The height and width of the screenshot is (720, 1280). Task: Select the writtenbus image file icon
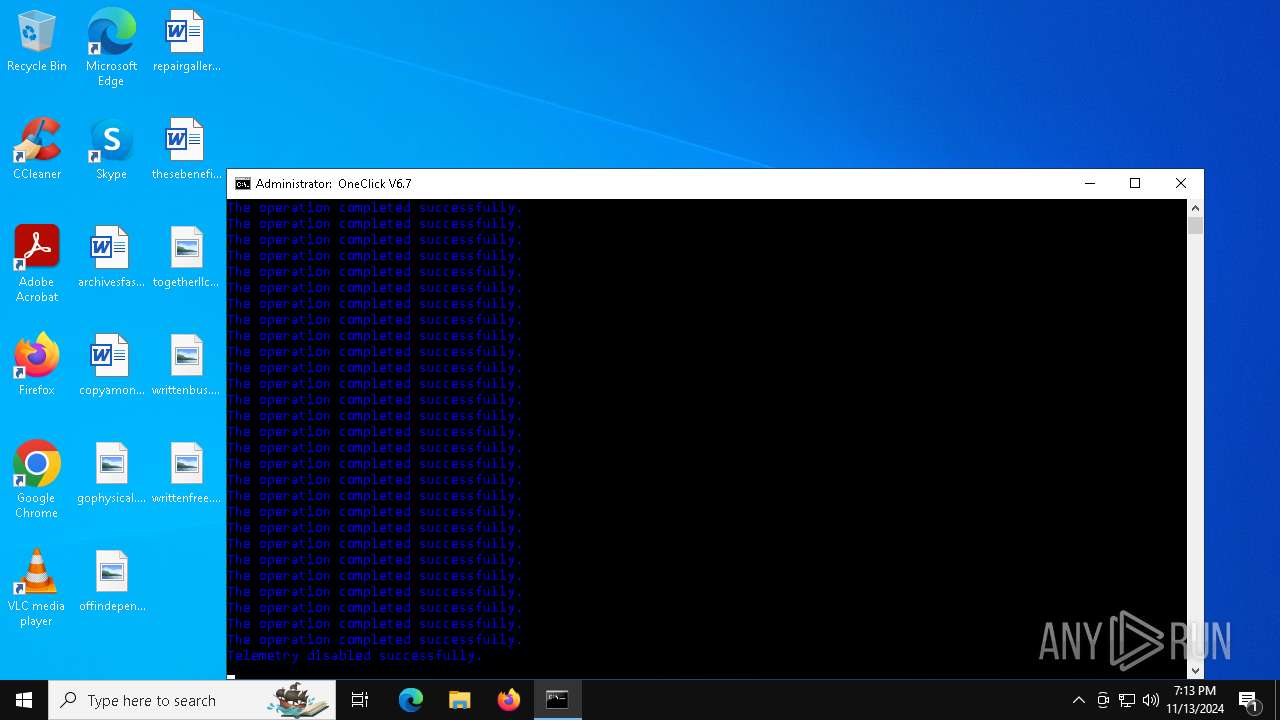tap(186, 366)
